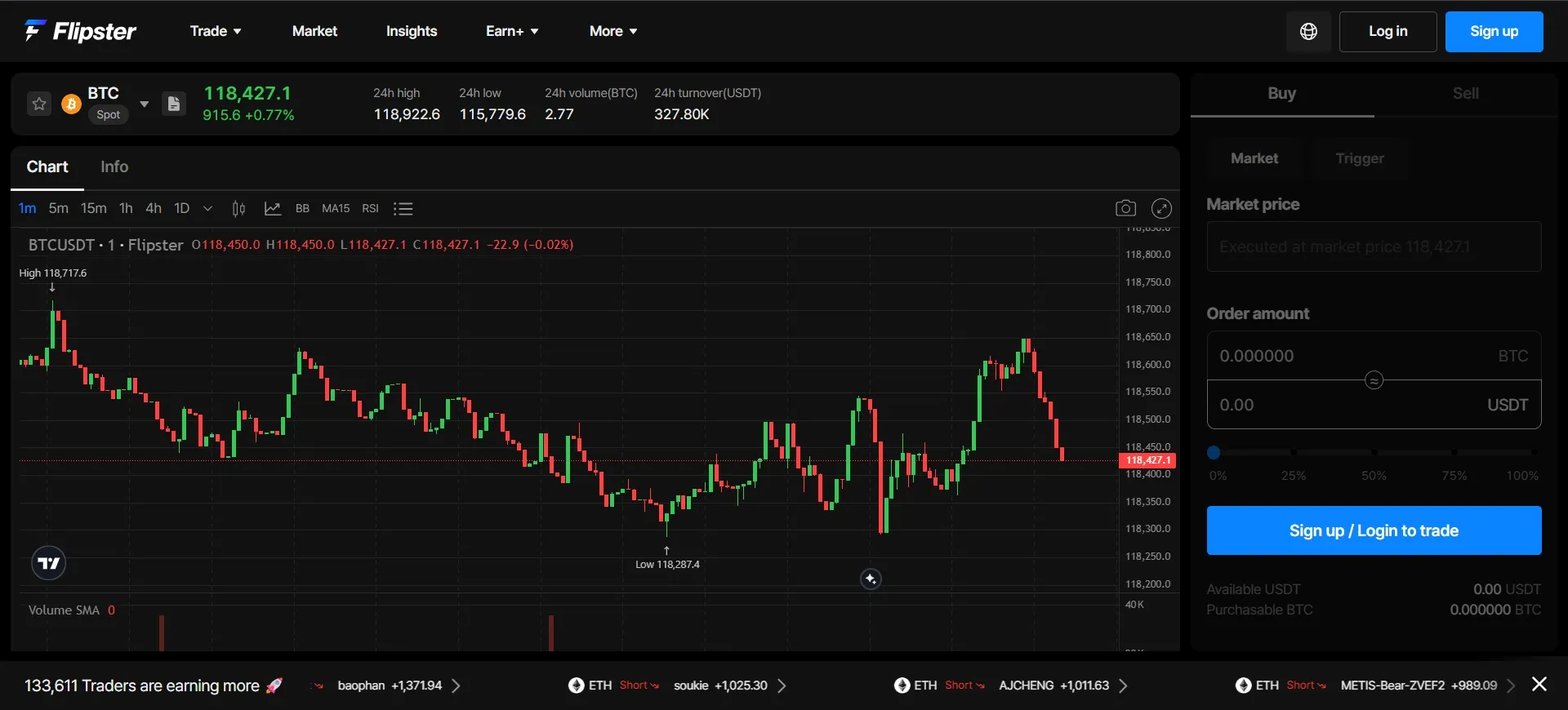This screenshot has width=1568, height=710.
Task: Open language selector globe icon
Action: pos(1308,32)
